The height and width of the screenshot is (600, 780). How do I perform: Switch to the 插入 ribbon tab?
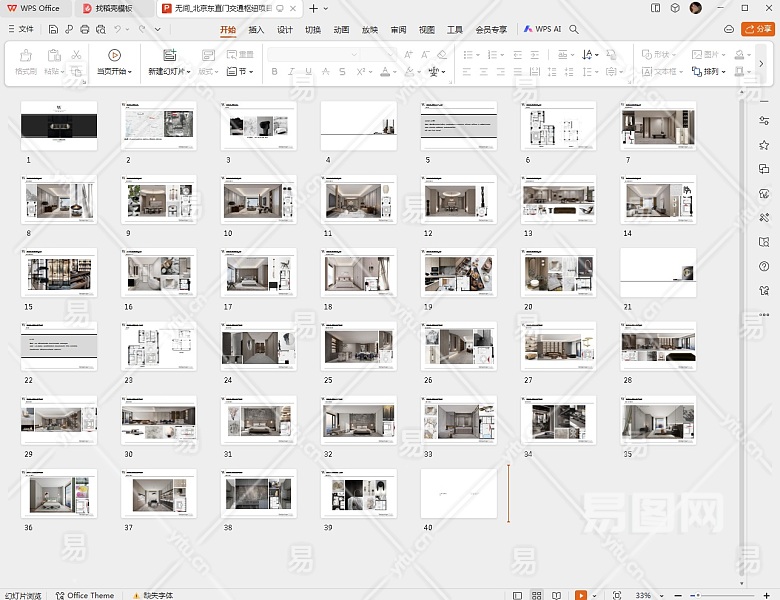256,30
